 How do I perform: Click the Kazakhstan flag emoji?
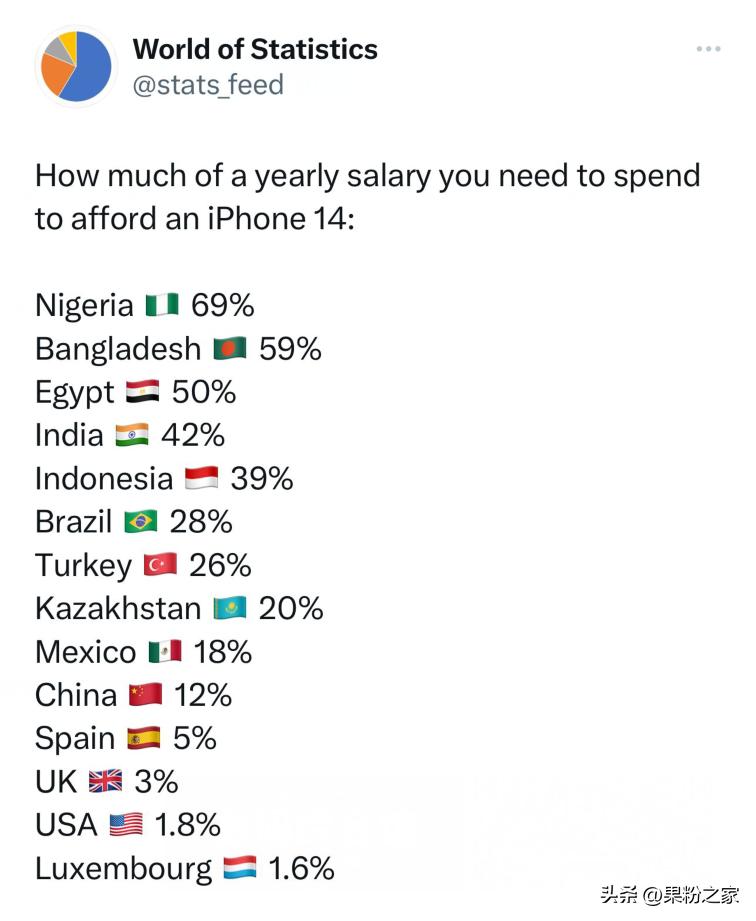[228, 607]
